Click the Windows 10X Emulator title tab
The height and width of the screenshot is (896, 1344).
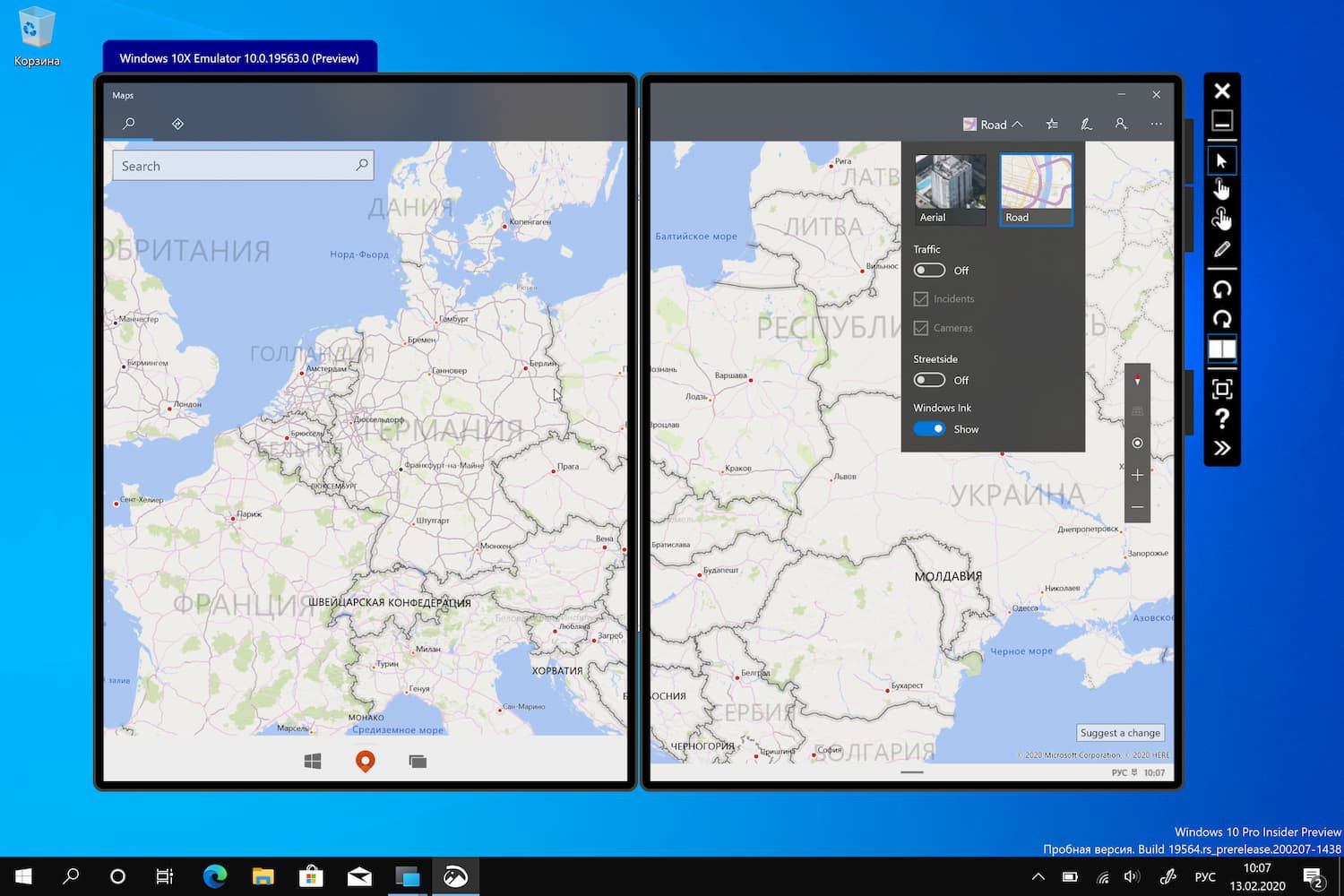tap(239, 57)
